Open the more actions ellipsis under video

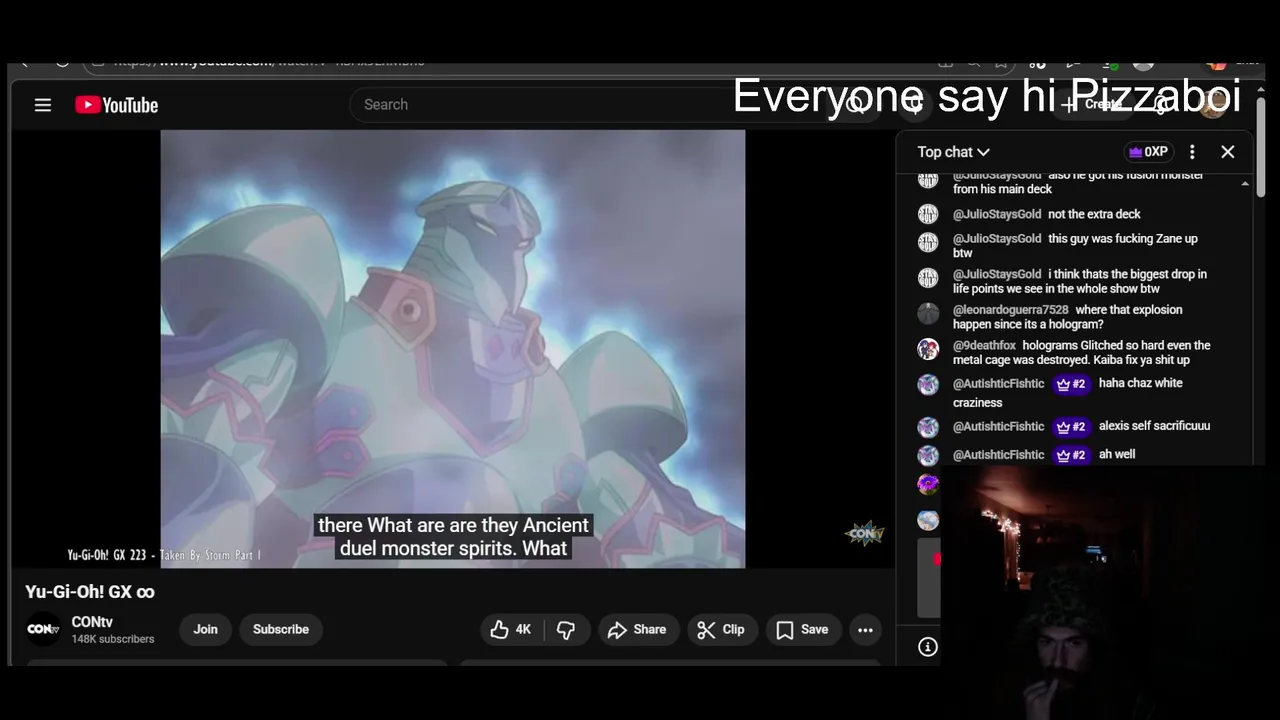click(x=865, y=629)
